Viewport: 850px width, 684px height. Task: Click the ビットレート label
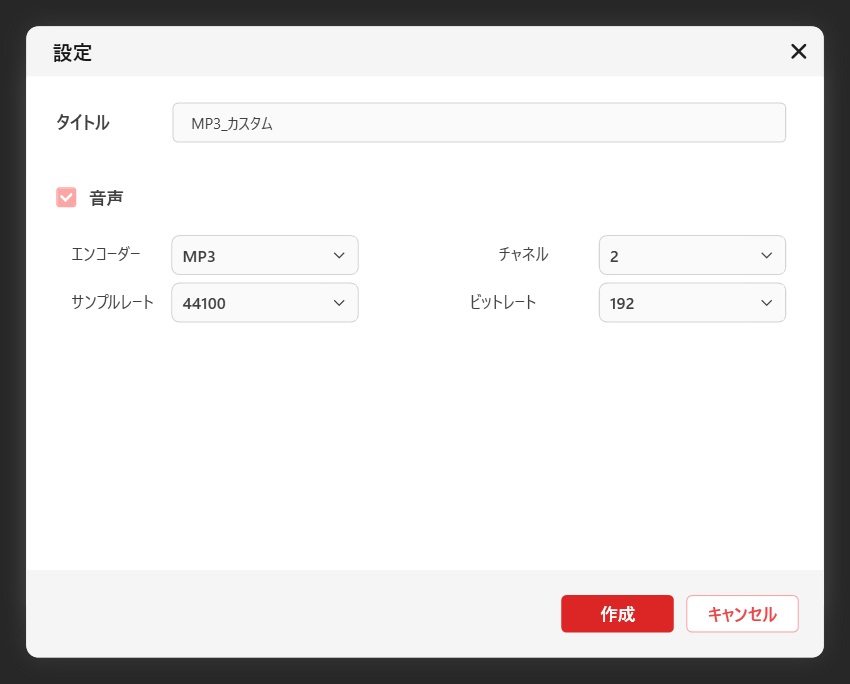pos(503,302)
